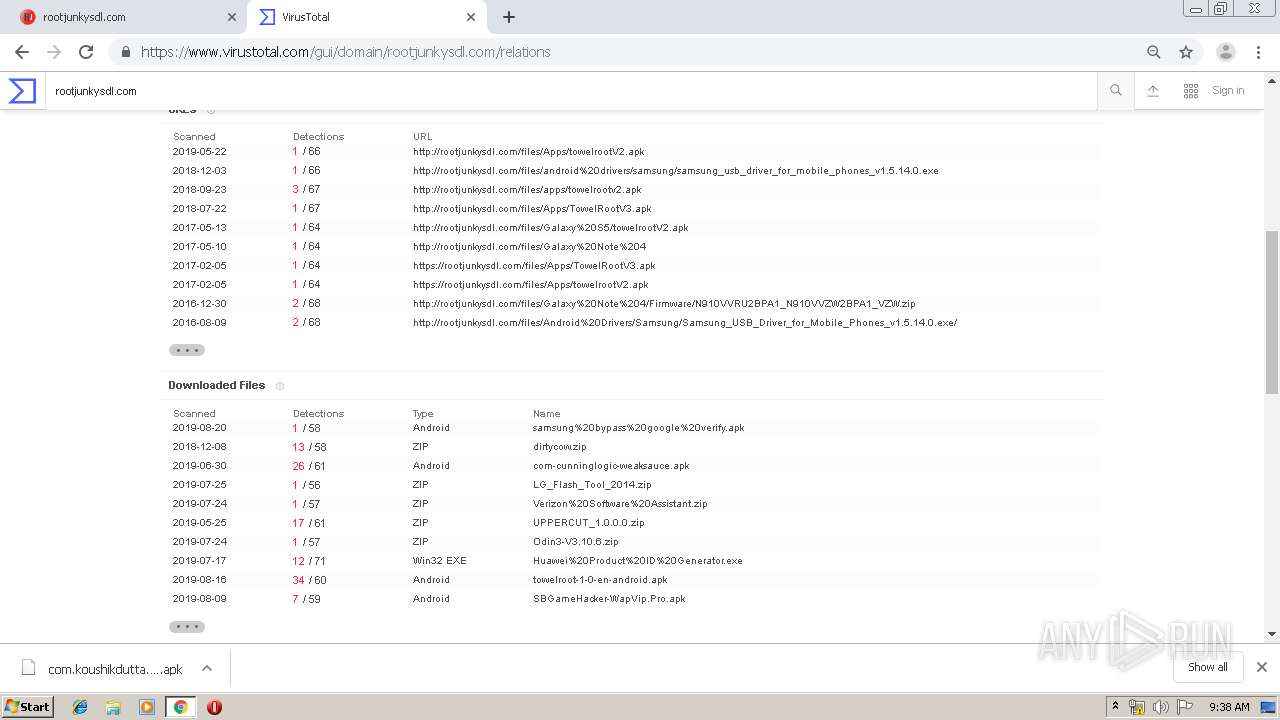Open the Chrome profile avatar
The image size is (1280, 720).
pyautogui.click(x=1226, y=52)
